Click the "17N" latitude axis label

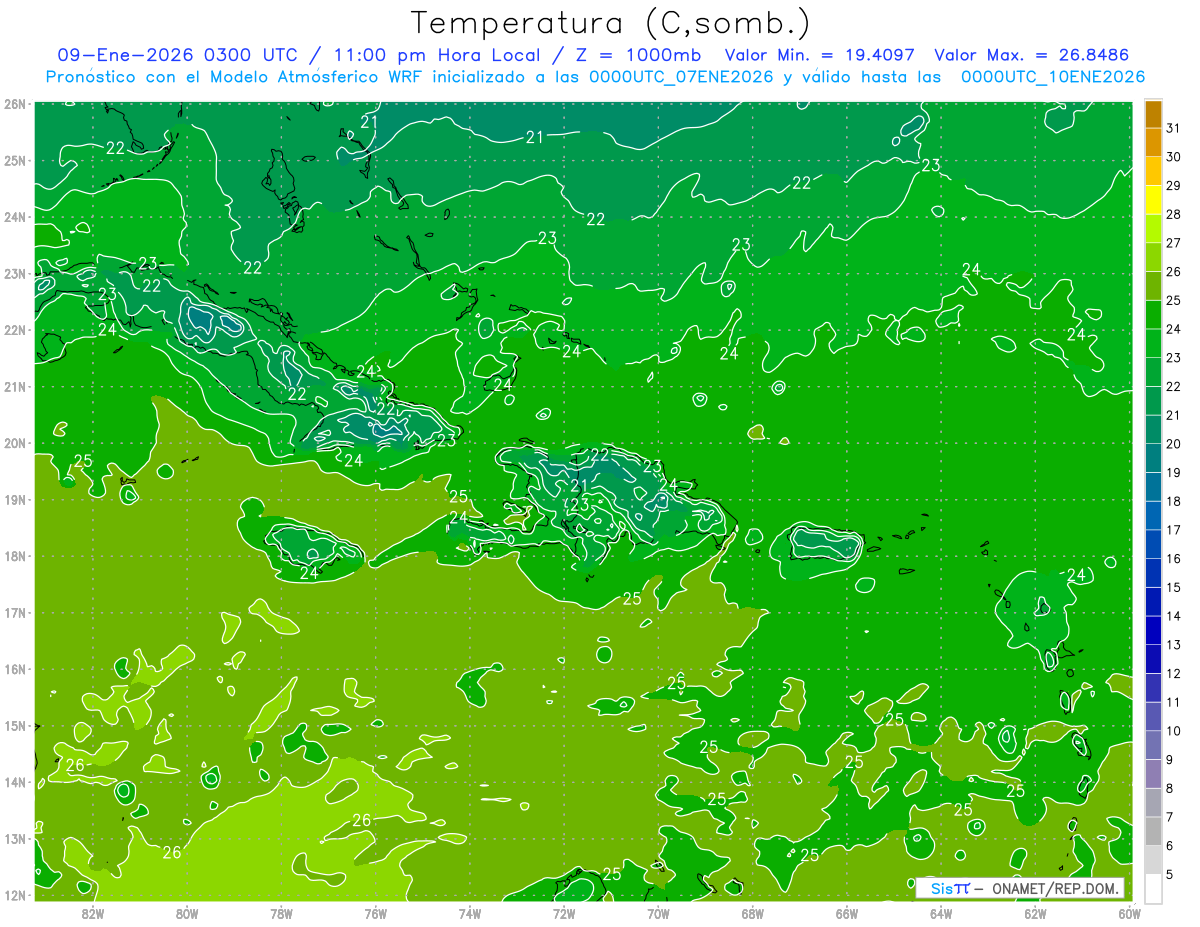tap(15, 613)
